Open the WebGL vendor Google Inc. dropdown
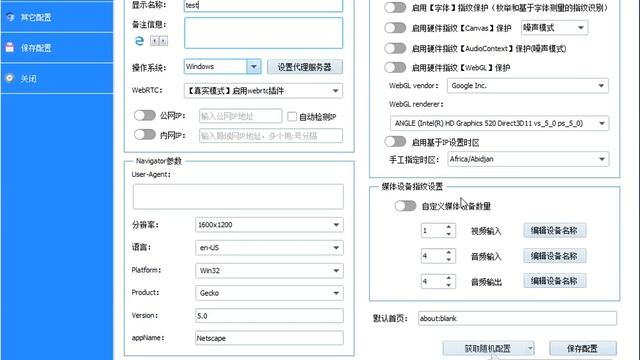 (x=528, y=86)
